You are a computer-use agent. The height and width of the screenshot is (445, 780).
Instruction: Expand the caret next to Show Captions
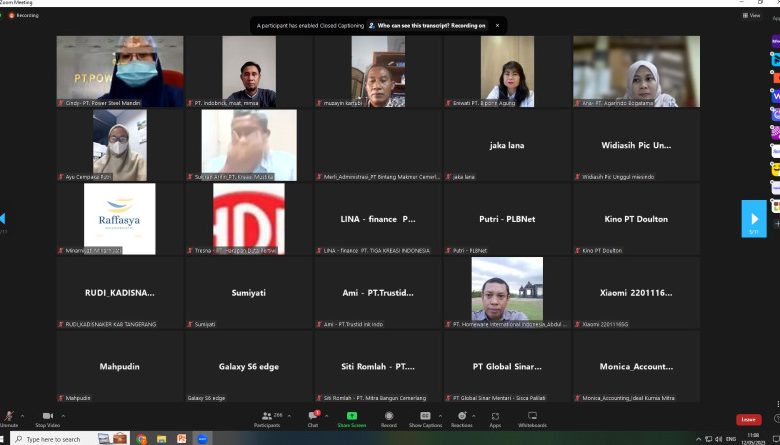point(441,413)
